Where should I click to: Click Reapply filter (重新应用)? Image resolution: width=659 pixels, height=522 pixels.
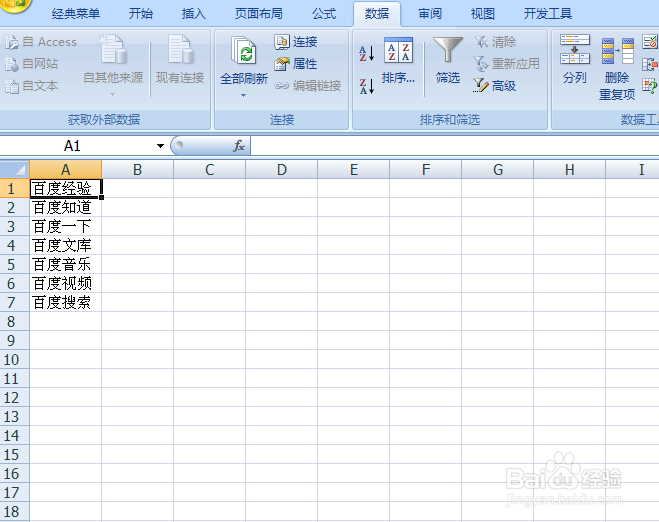(507, 64)
